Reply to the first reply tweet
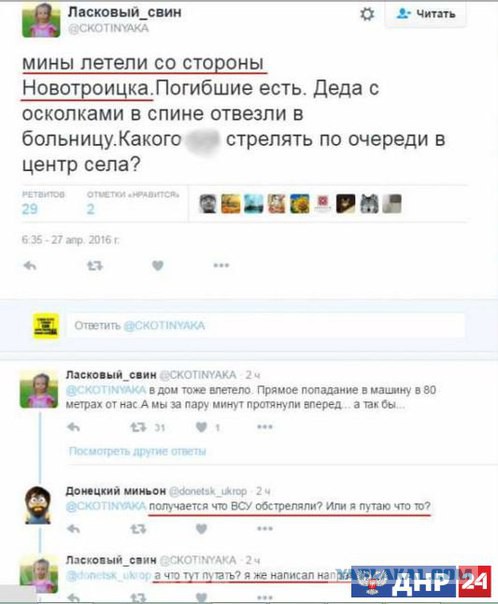 tap(73, 427)
